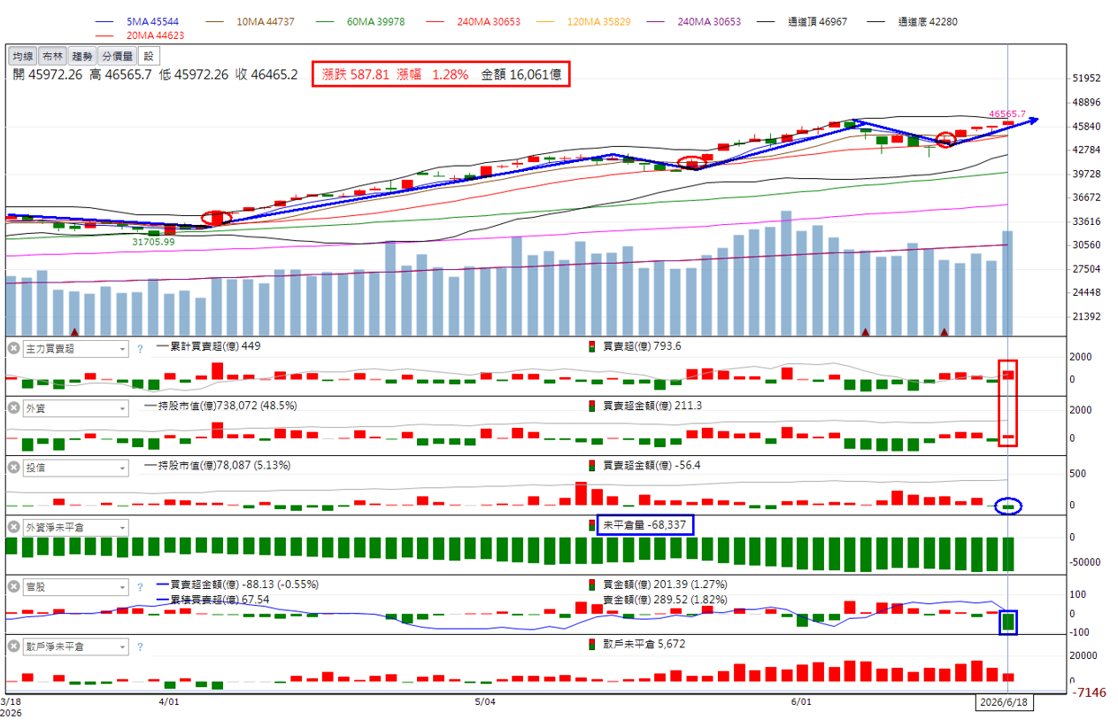Close the 散戶淨未平倉 panel
Screen dimensions: 1118x720
tap(14, 647)
